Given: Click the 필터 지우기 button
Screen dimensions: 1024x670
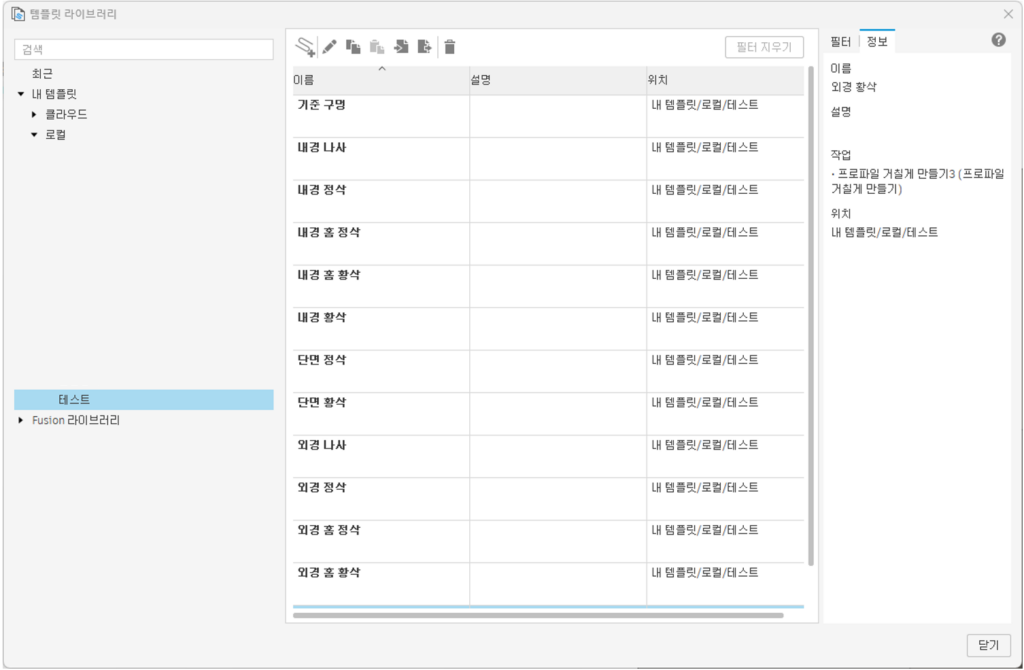Looking at the screenshot, I should click(x=764, y=47).
